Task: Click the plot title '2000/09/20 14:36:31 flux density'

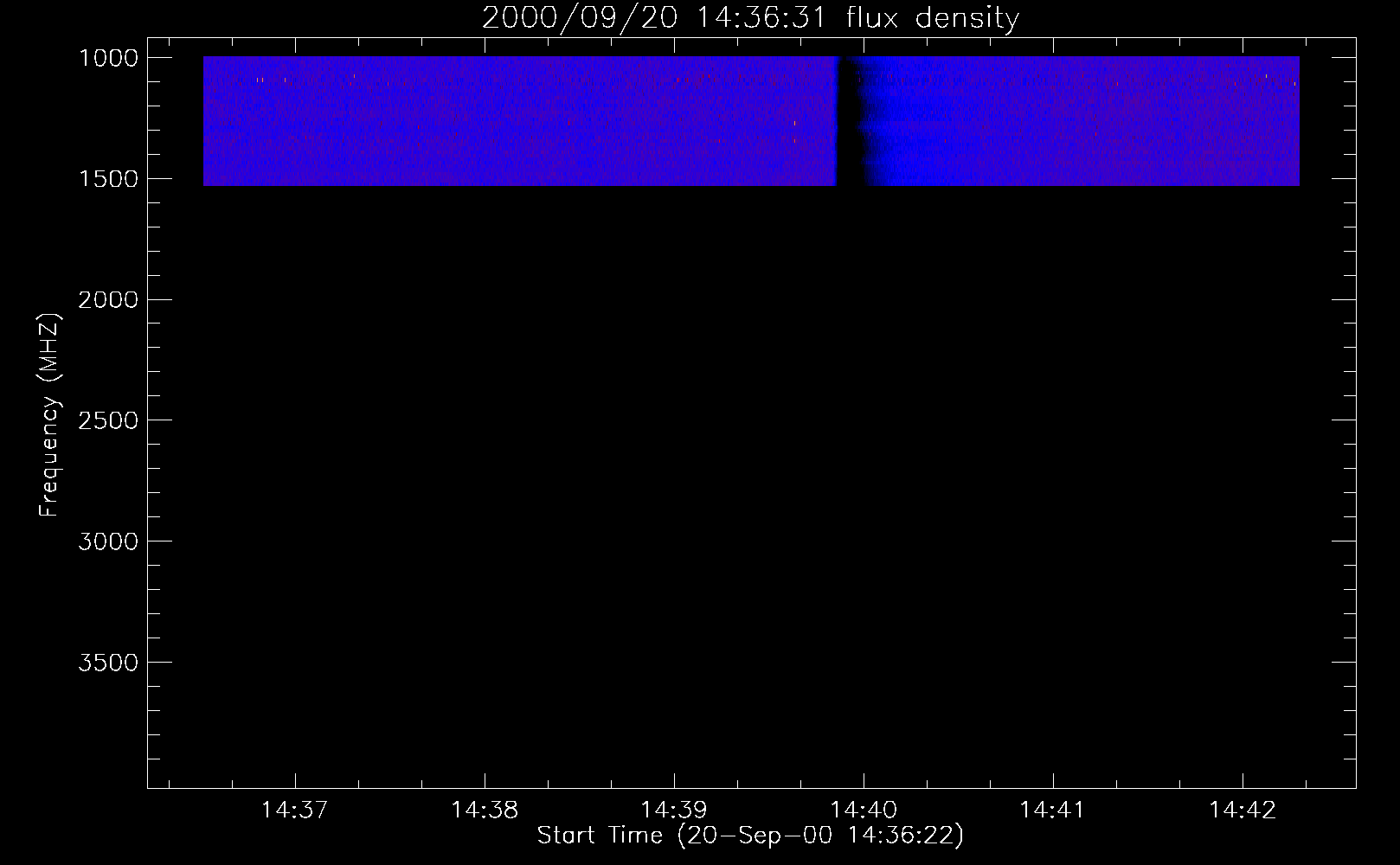Action: point(750,18)
